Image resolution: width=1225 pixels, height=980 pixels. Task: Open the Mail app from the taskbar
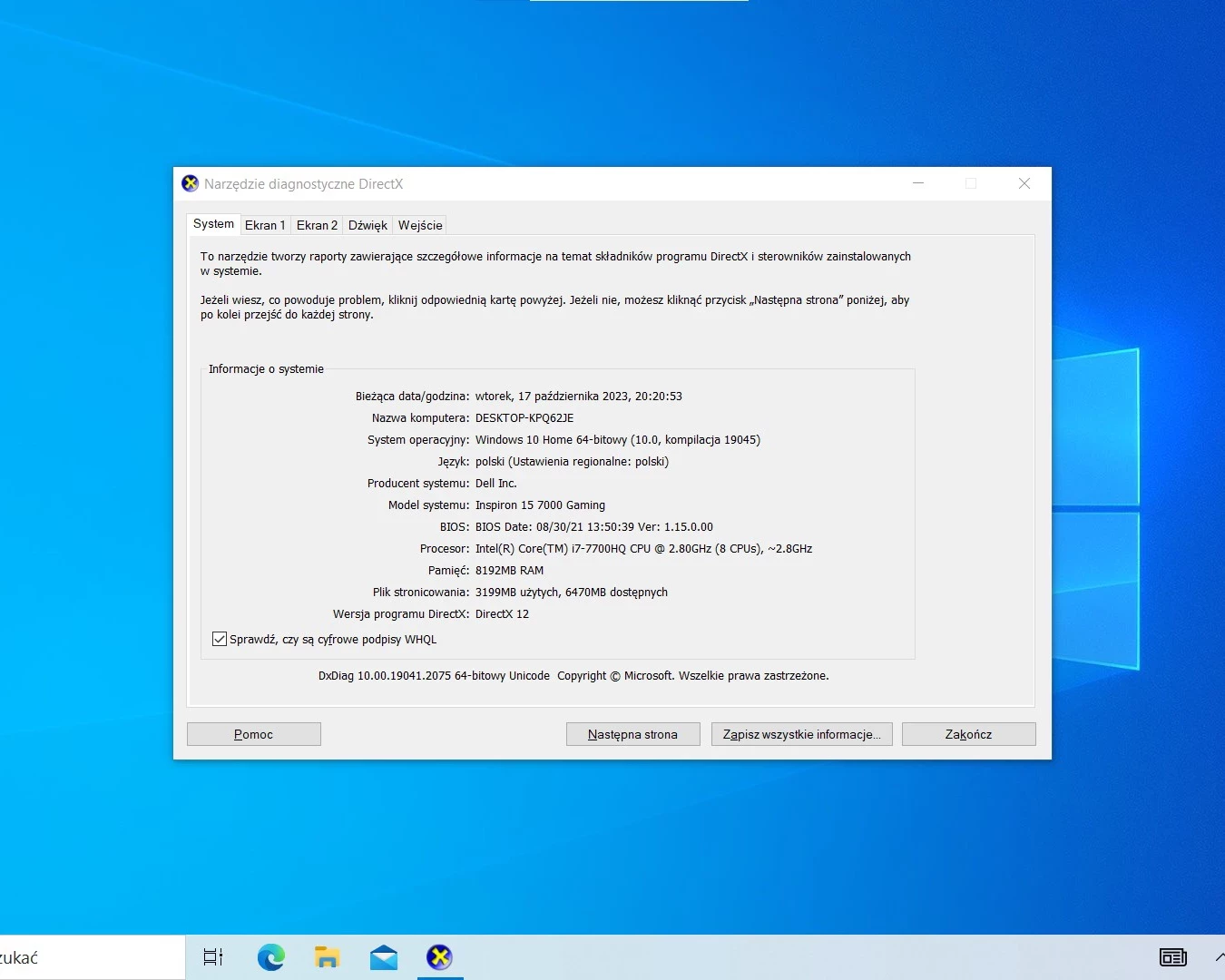pyautogui.click(x=384, y=957)
